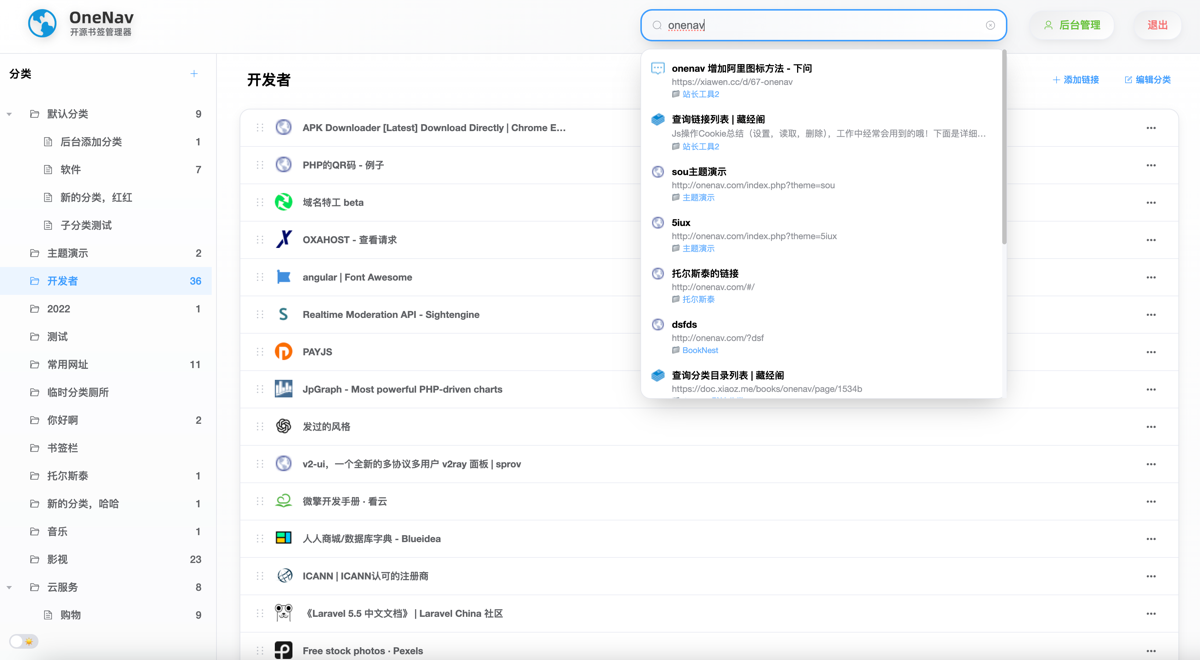Open options for ICANN row
The height and width of the screenshot is (660, 1200).
tap(1151, 576)
